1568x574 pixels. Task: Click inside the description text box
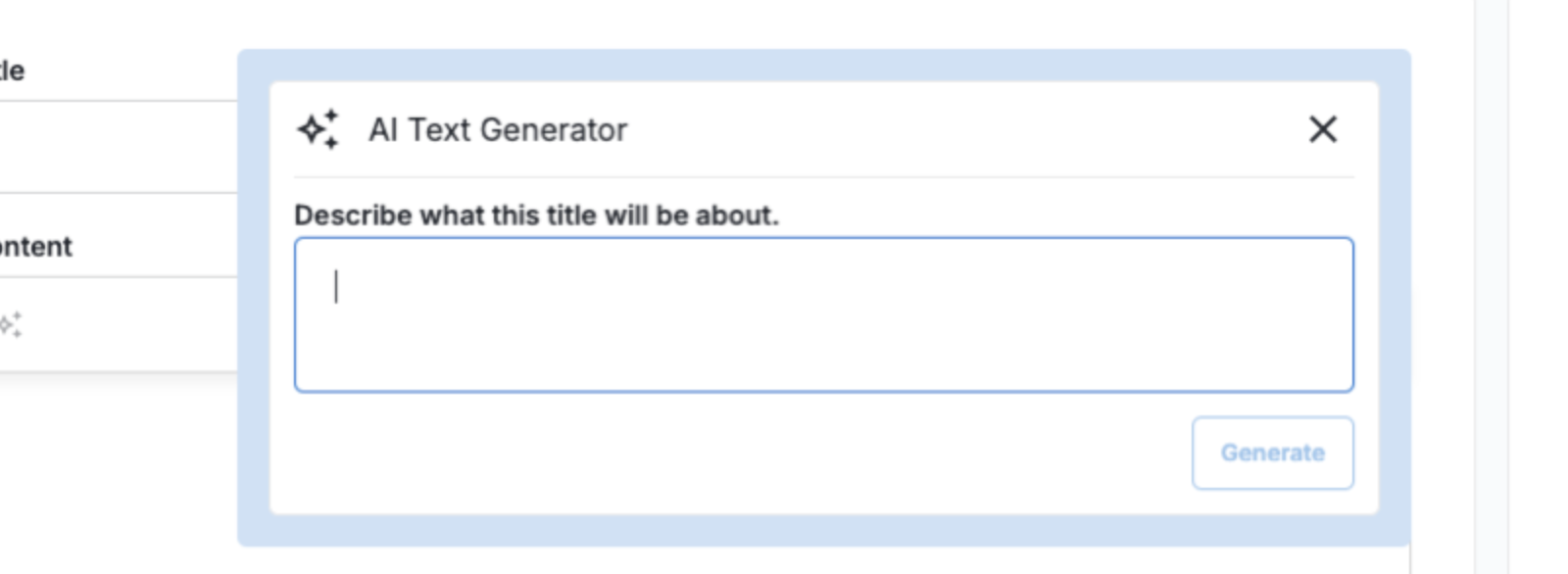click(x=823, y=313)
